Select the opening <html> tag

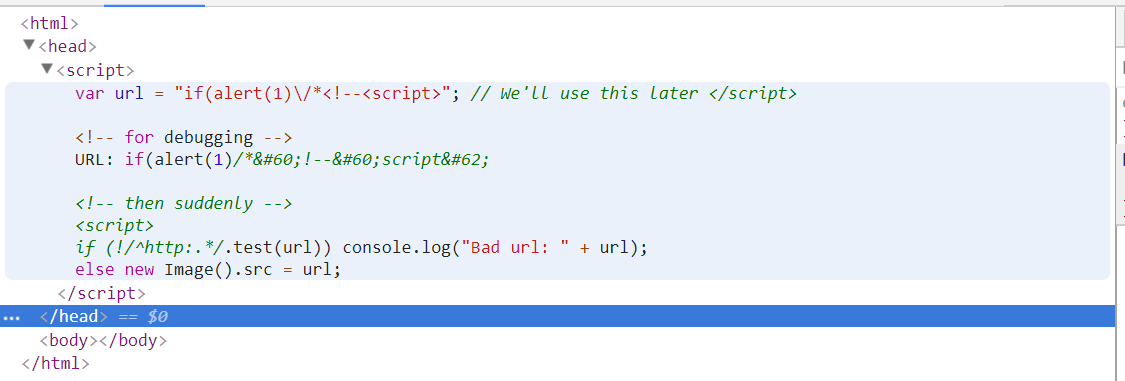pos(50,24)
